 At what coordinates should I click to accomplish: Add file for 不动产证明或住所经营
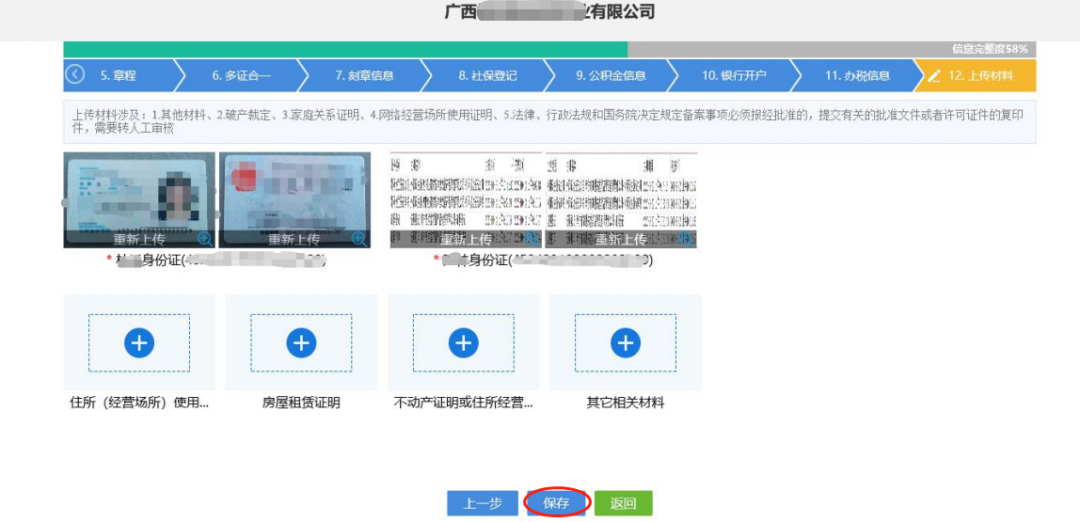pos(464,343)
